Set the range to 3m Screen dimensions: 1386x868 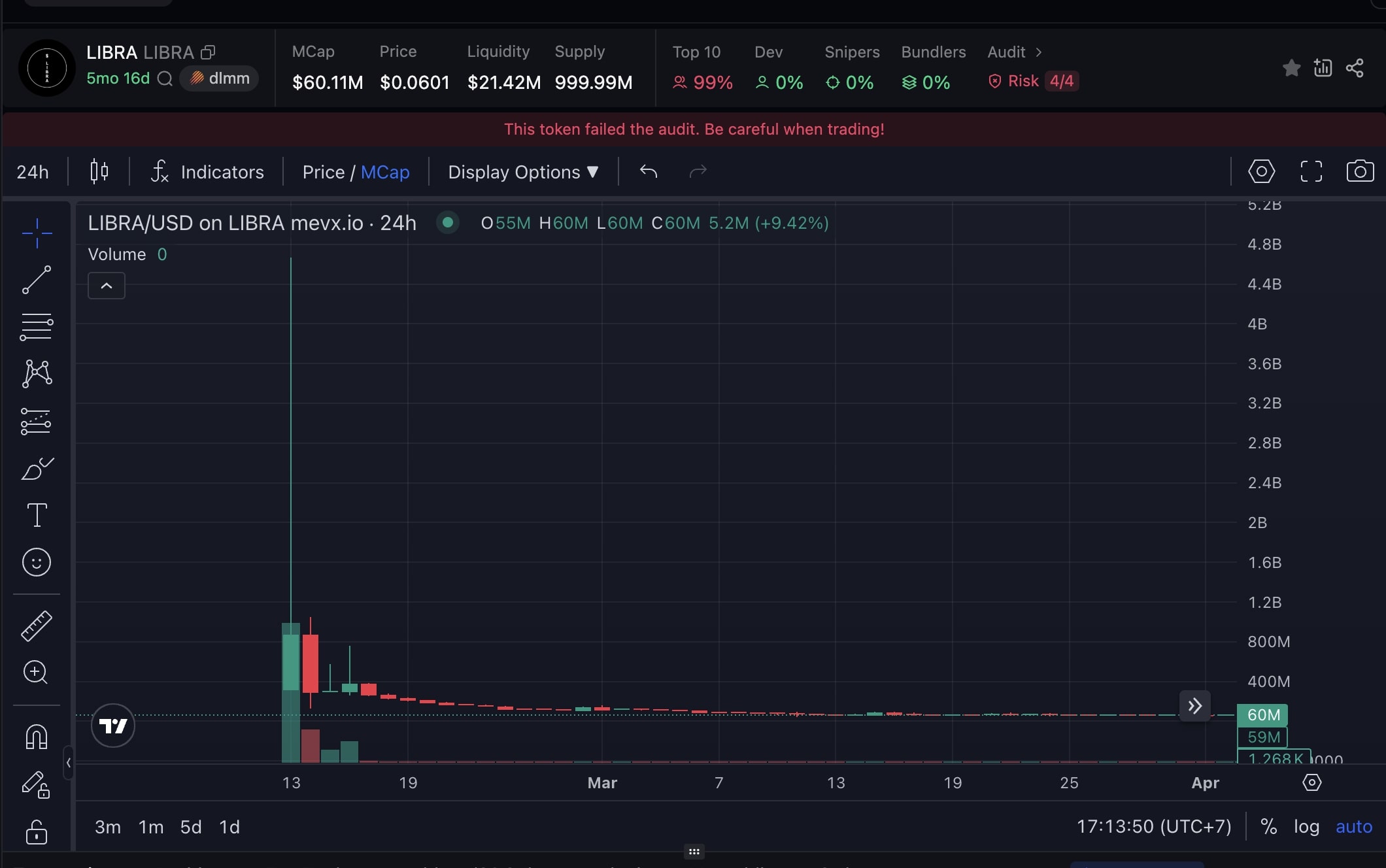(x=108, y=827)
